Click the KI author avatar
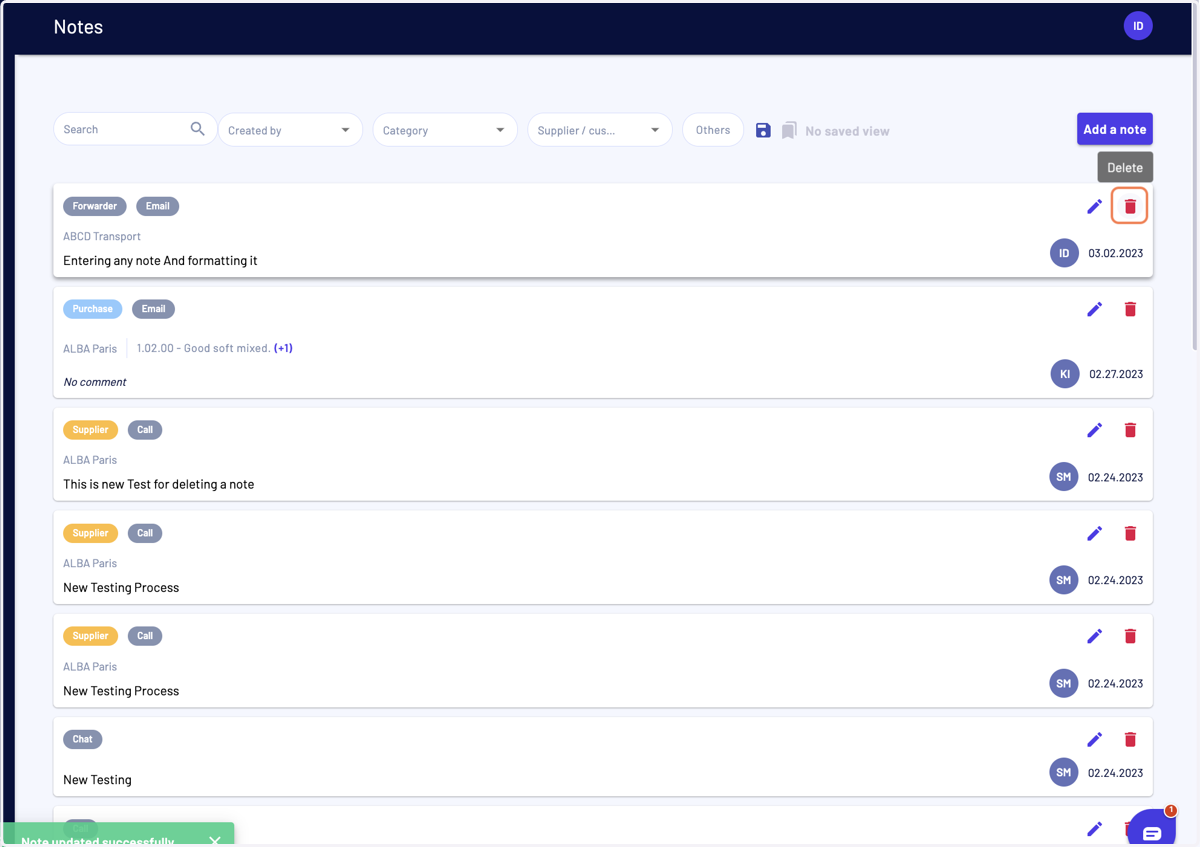1200x847 pixels. click(1065, 374)
